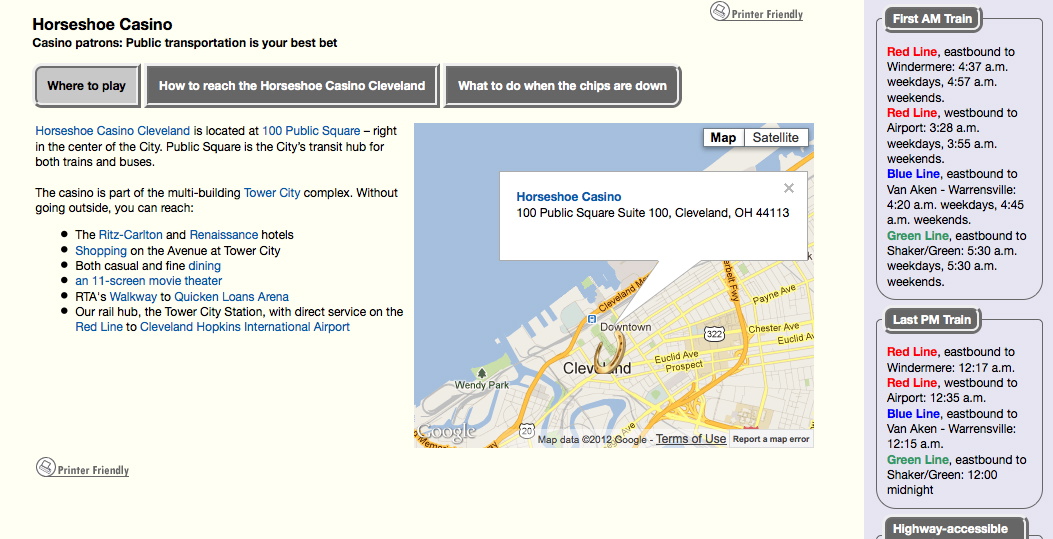Click the First AM Train Red Line eastbound to Windermere entry

point(951,75)
